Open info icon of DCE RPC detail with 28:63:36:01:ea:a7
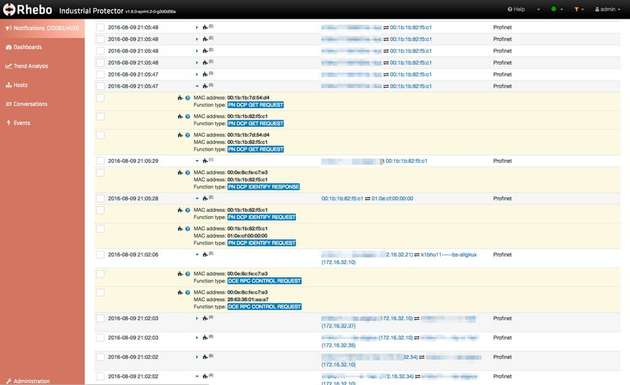This screenshot has width=630, height=385. coord(187,292)
